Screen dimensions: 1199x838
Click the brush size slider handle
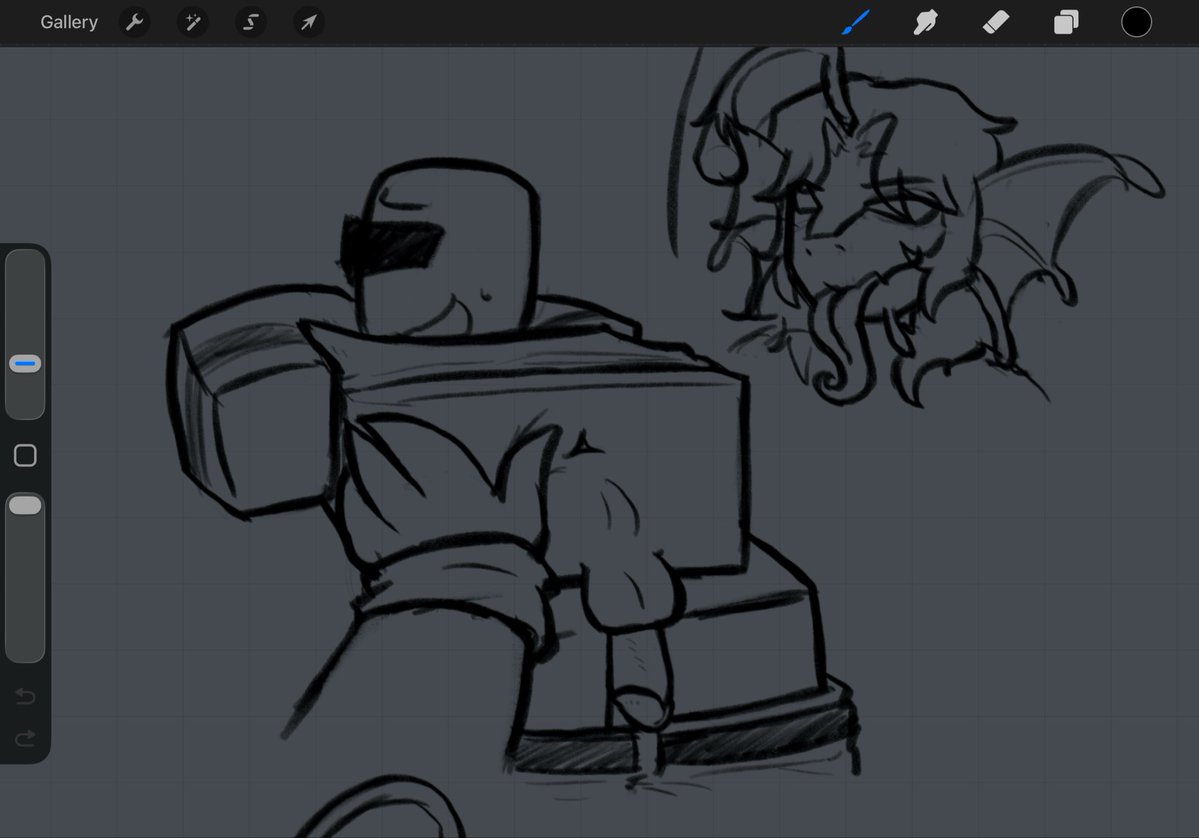pyautogui.click(x=25, y=364)
